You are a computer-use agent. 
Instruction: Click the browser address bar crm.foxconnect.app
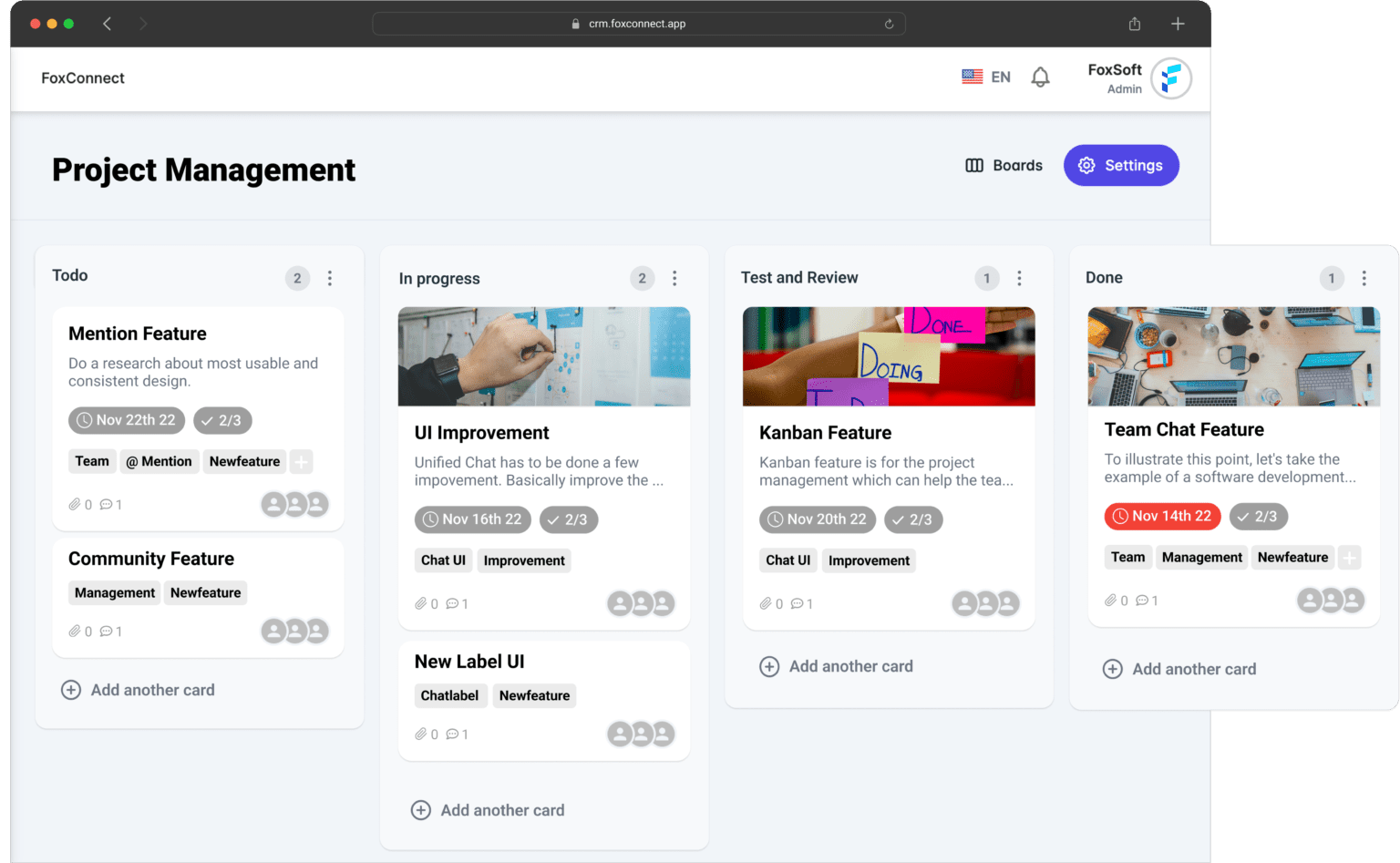[x=638, y=24]
